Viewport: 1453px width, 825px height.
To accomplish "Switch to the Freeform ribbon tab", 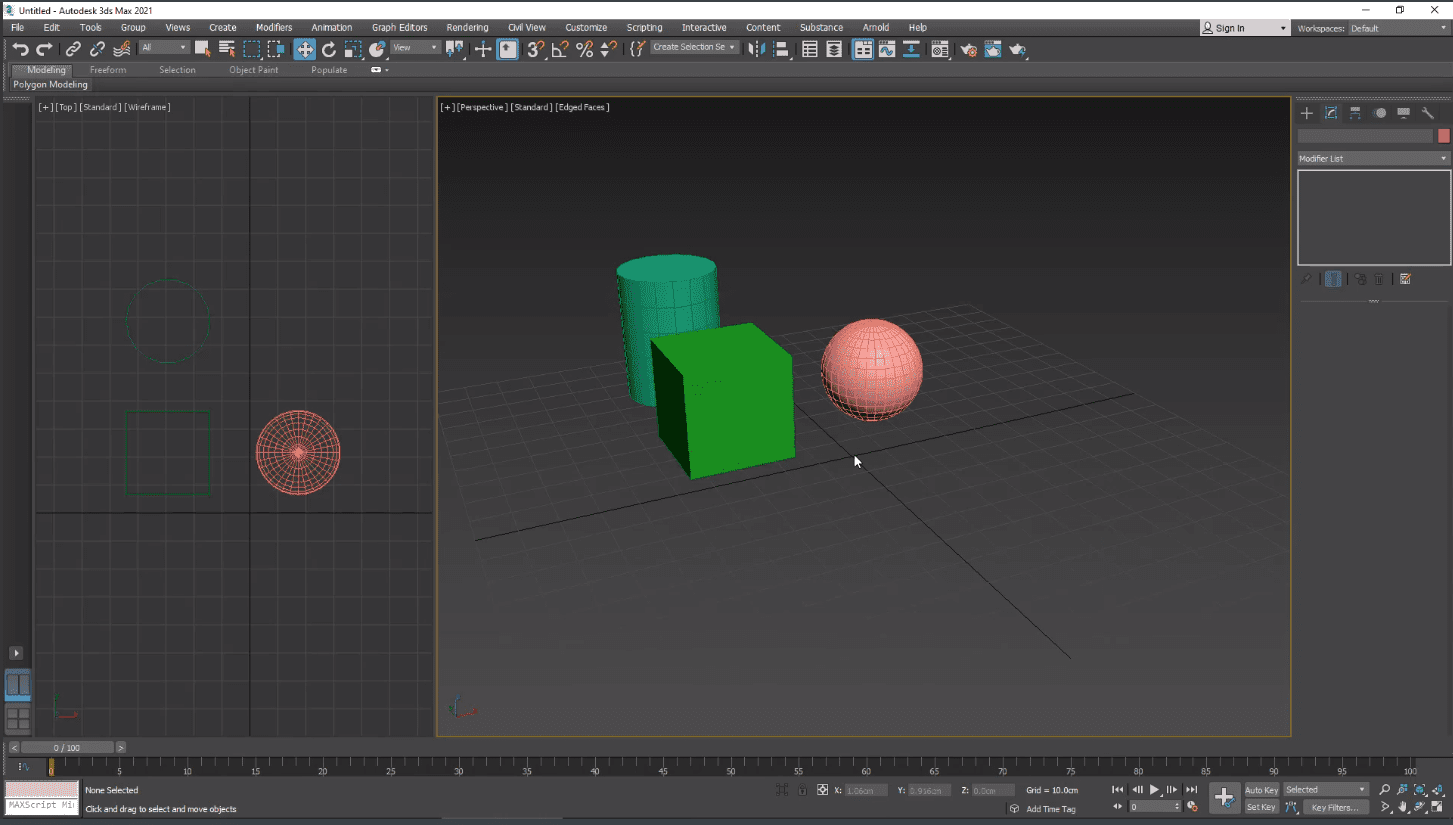I will click(108, 70).
